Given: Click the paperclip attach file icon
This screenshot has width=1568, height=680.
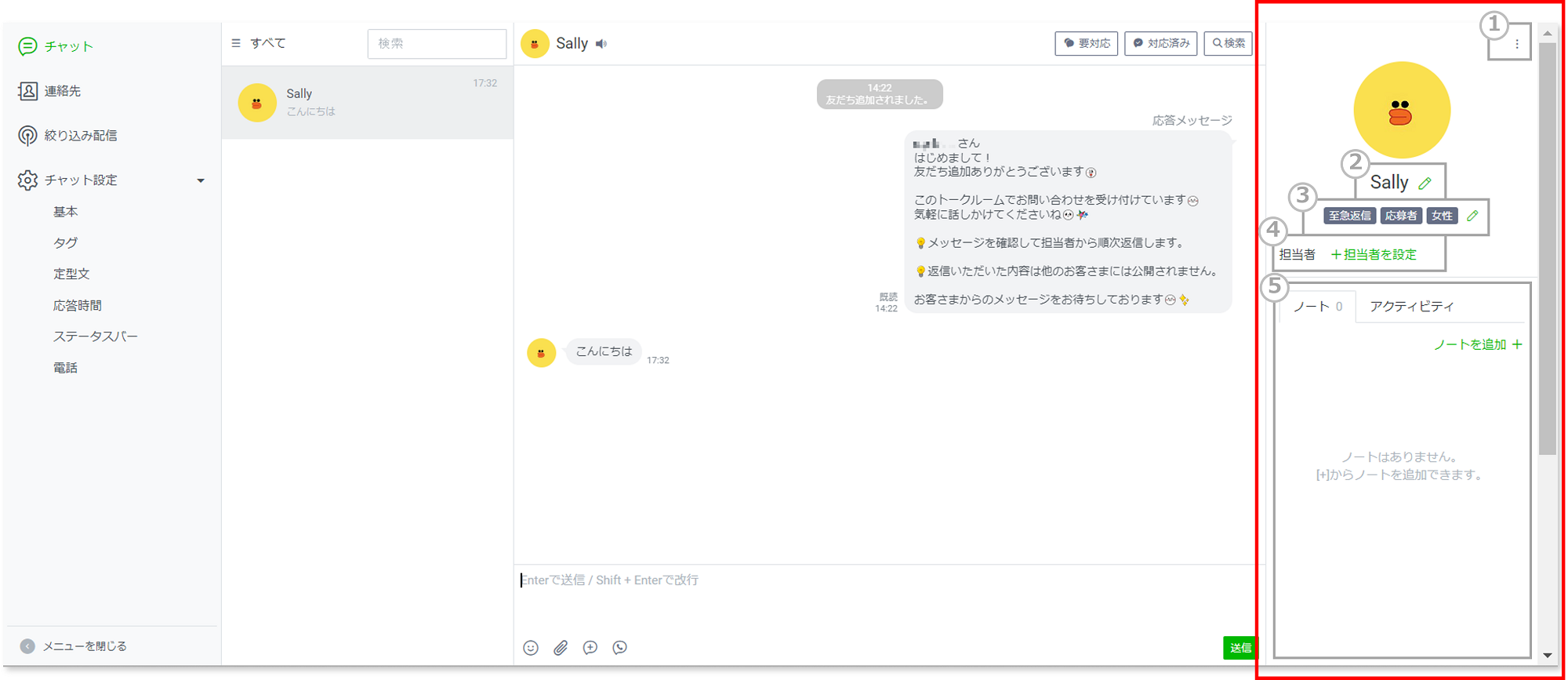Looking at the screenshot, I should 561,648.
